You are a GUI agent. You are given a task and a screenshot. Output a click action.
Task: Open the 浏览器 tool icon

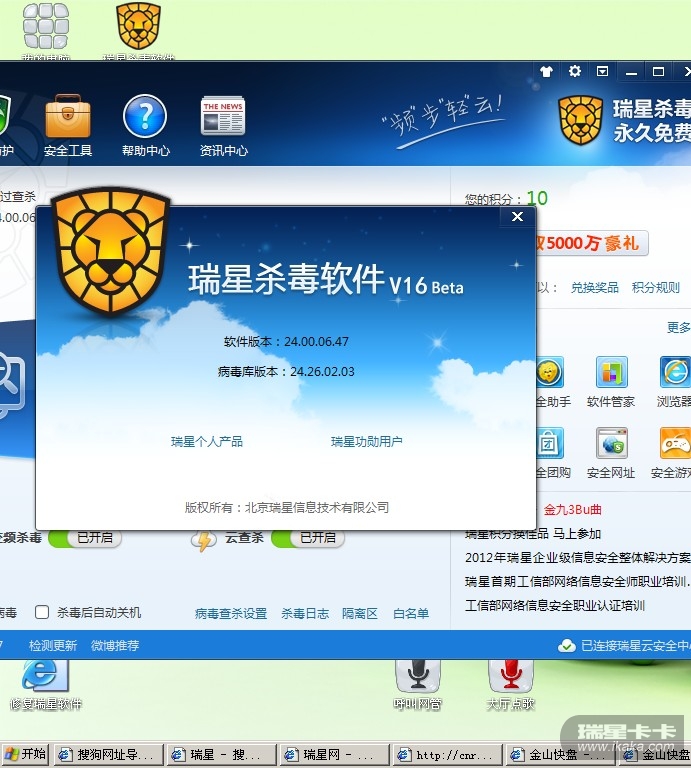(x=675, y=372)
